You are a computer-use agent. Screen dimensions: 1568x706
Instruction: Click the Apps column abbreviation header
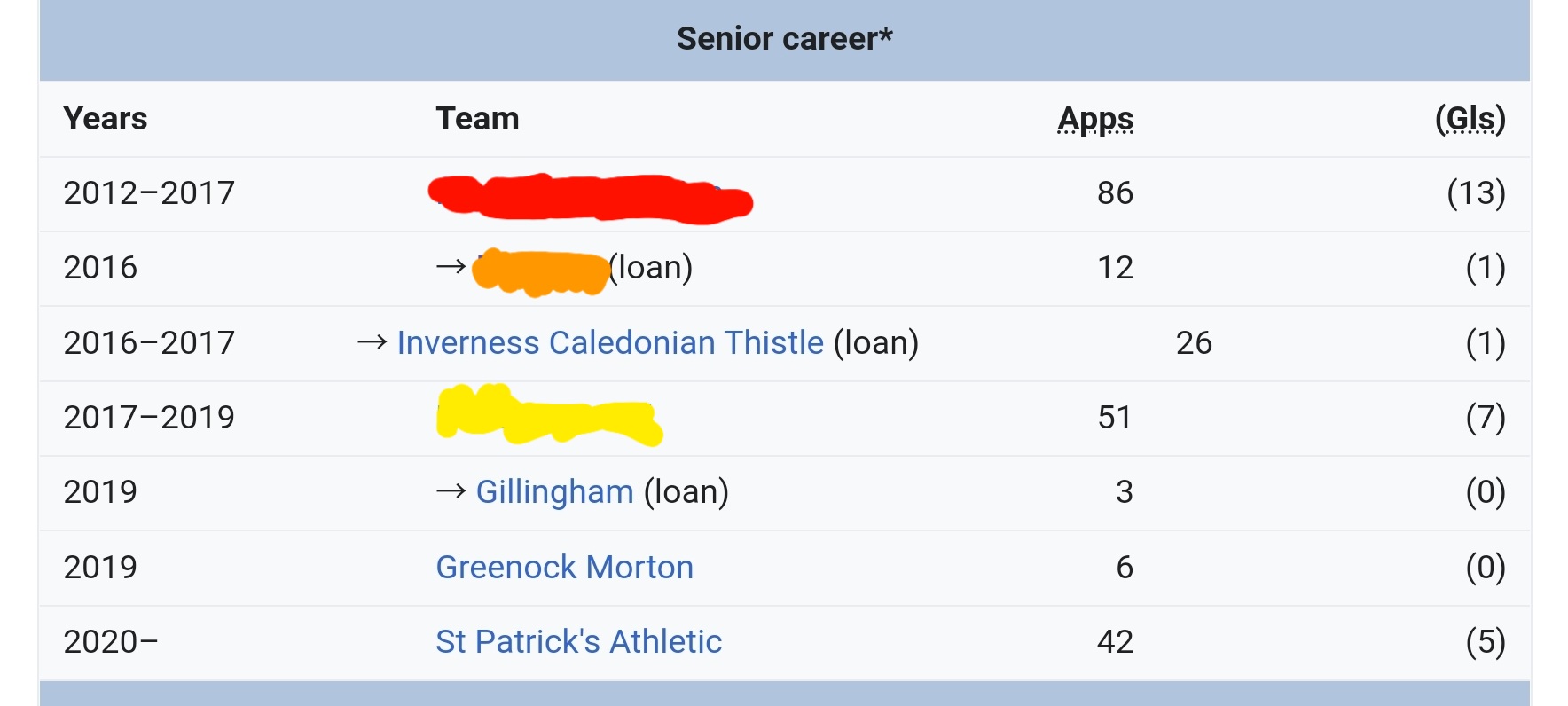(x=1095, y=119)
